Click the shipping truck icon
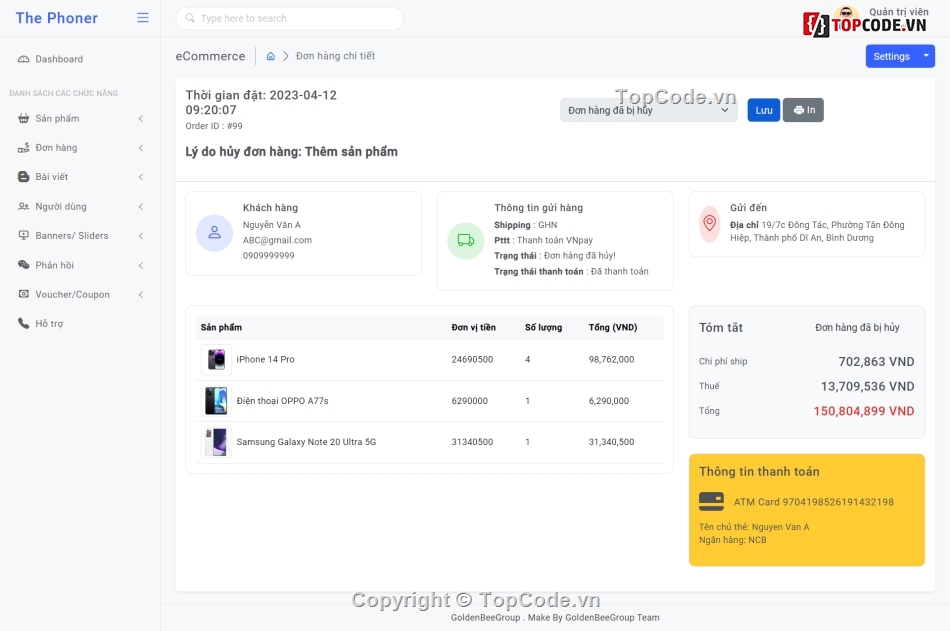This screenshot has height=631, width=950. [x=466, y=240]
